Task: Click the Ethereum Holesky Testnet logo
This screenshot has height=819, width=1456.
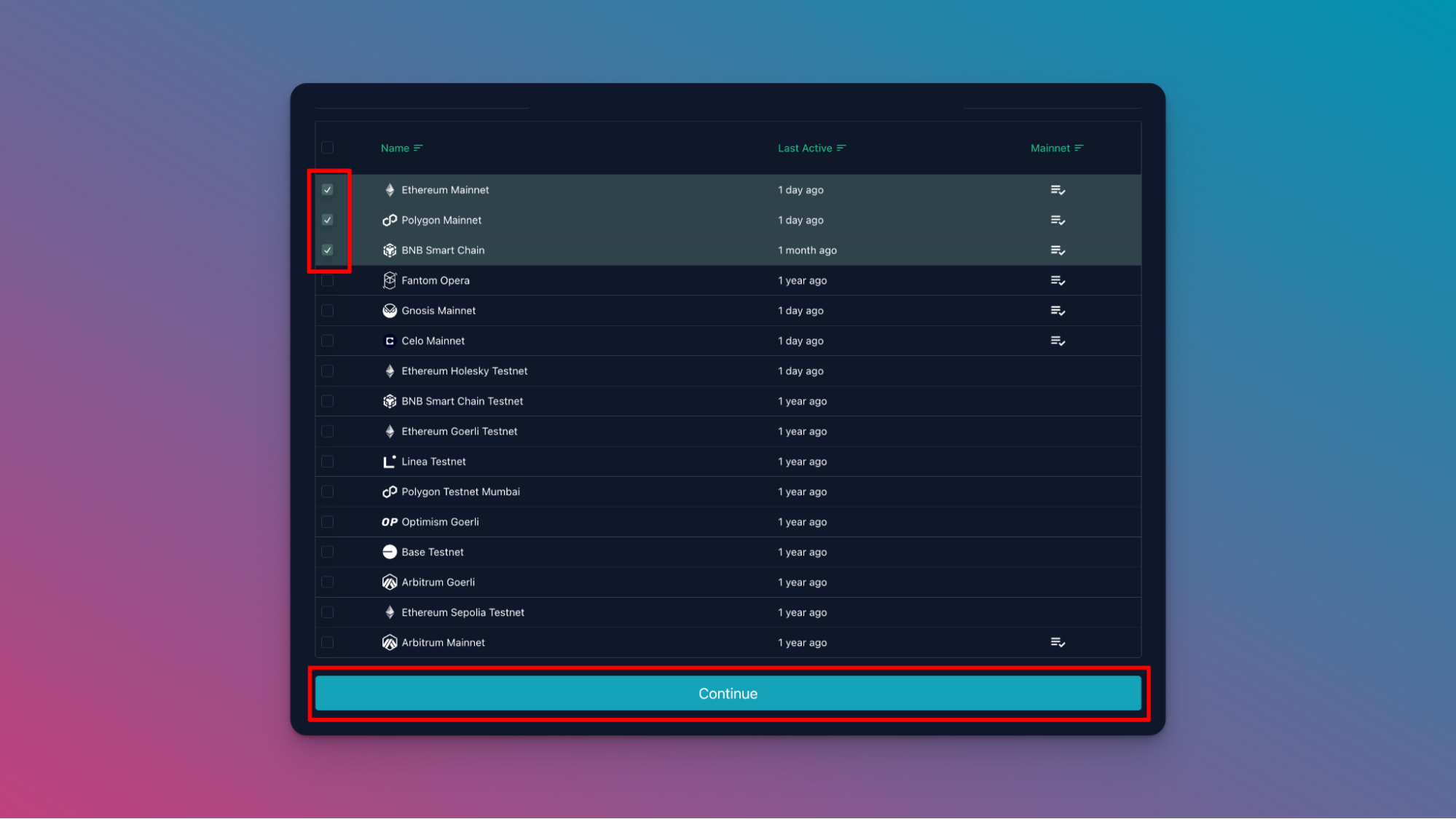Action: pyautogui.click(x=390, y=371)
